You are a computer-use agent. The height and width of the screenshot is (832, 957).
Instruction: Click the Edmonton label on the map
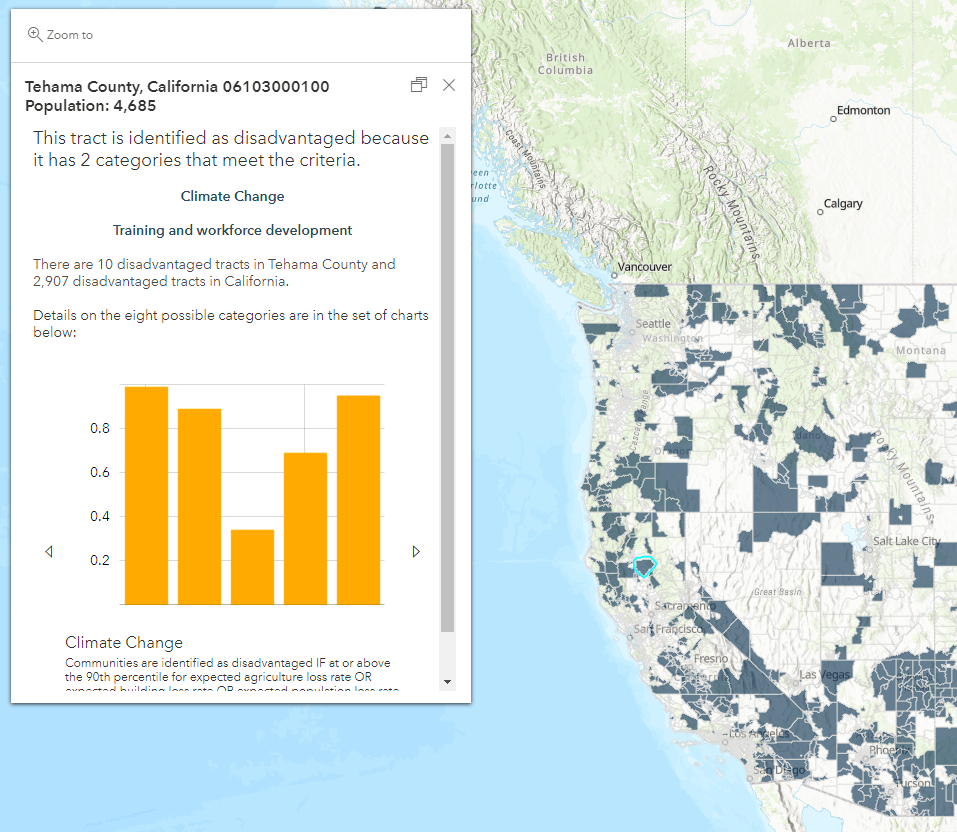point(863,111)
